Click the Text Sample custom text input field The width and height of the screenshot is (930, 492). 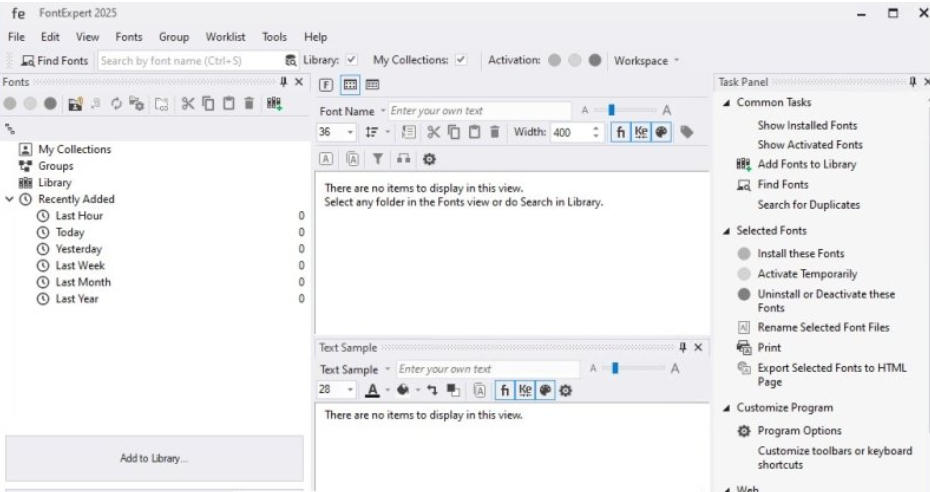coord(488,369)
